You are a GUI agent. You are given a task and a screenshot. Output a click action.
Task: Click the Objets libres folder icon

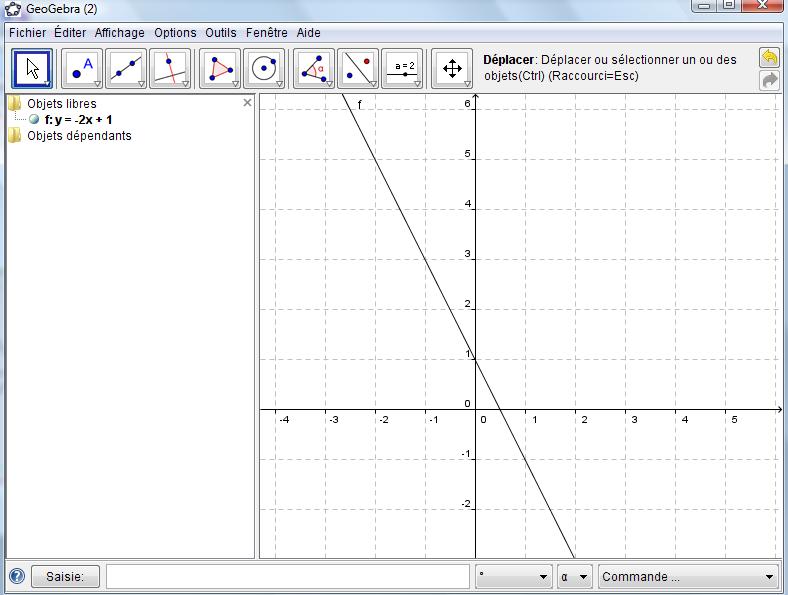(x=15, y=104)
